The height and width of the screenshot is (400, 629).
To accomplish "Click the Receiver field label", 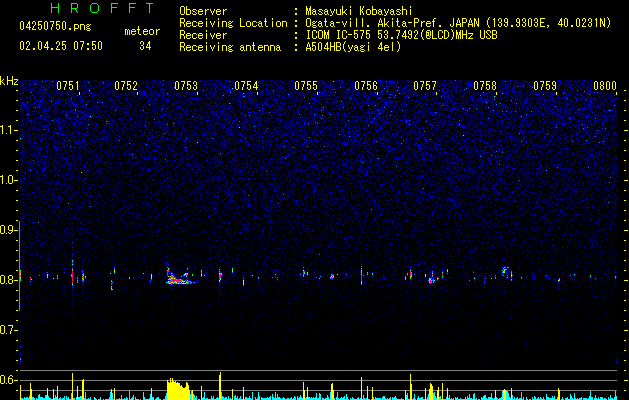I will [203, 35].
